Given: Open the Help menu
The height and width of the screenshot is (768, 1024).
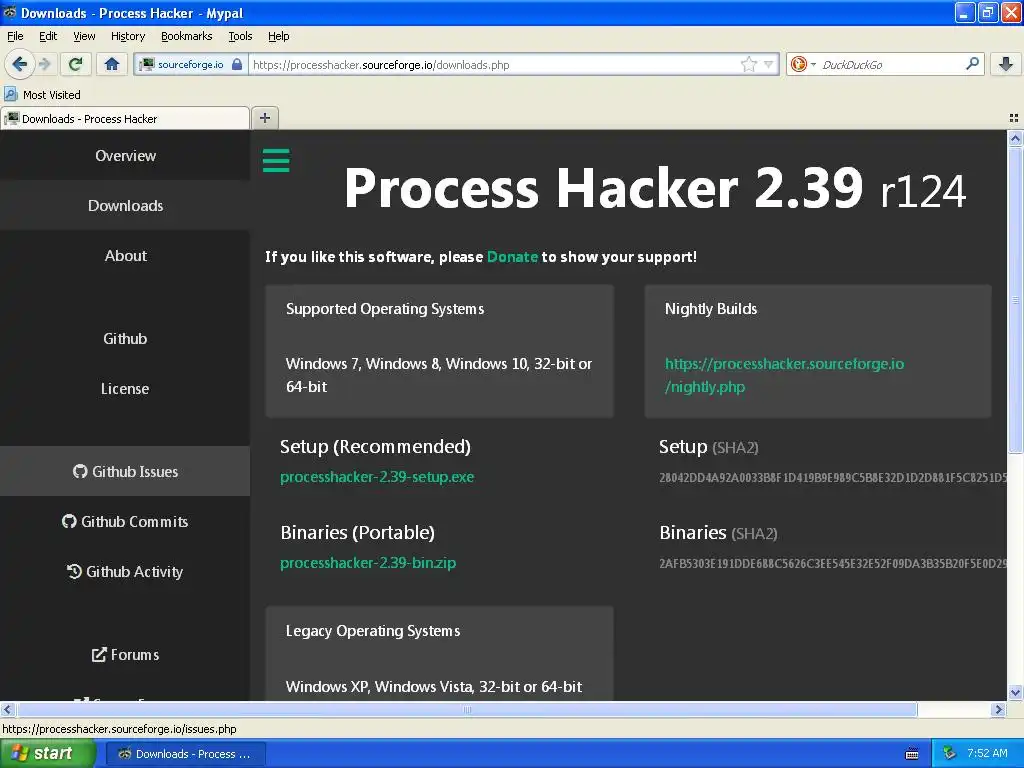Looking at the screenshot, I should (x=278, y=36).
